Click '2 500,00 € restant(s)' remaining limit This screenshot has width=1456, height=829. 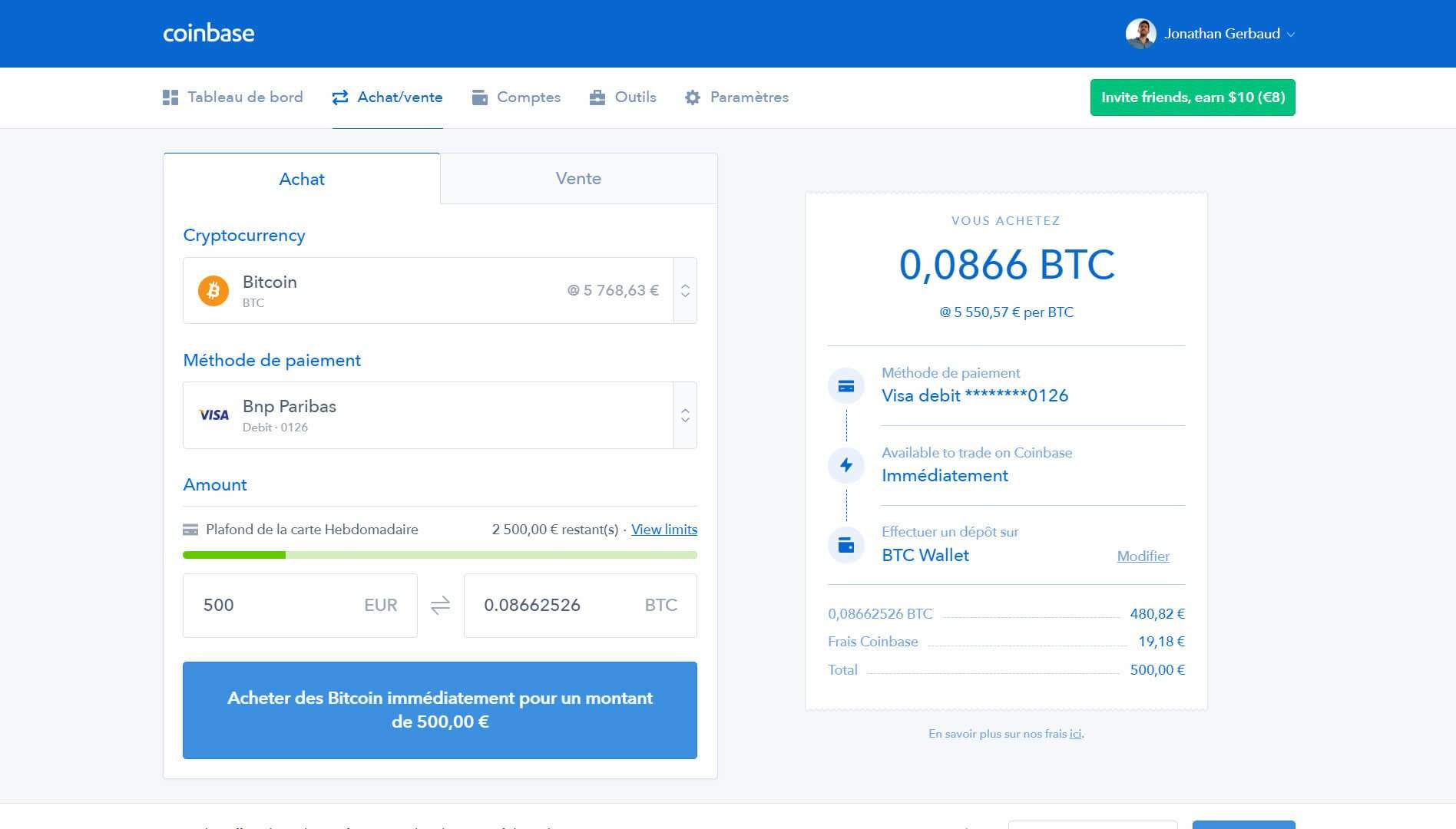coord(555,530)
